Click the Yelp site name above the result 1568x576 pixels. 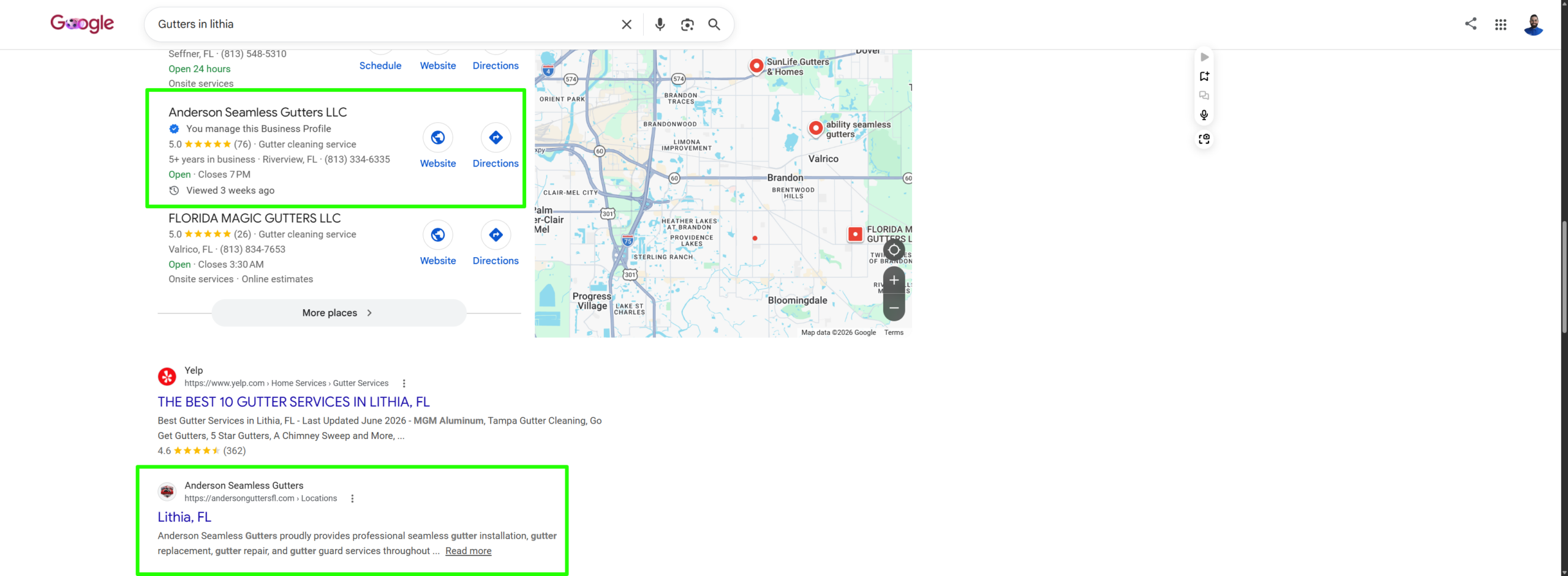194,370
